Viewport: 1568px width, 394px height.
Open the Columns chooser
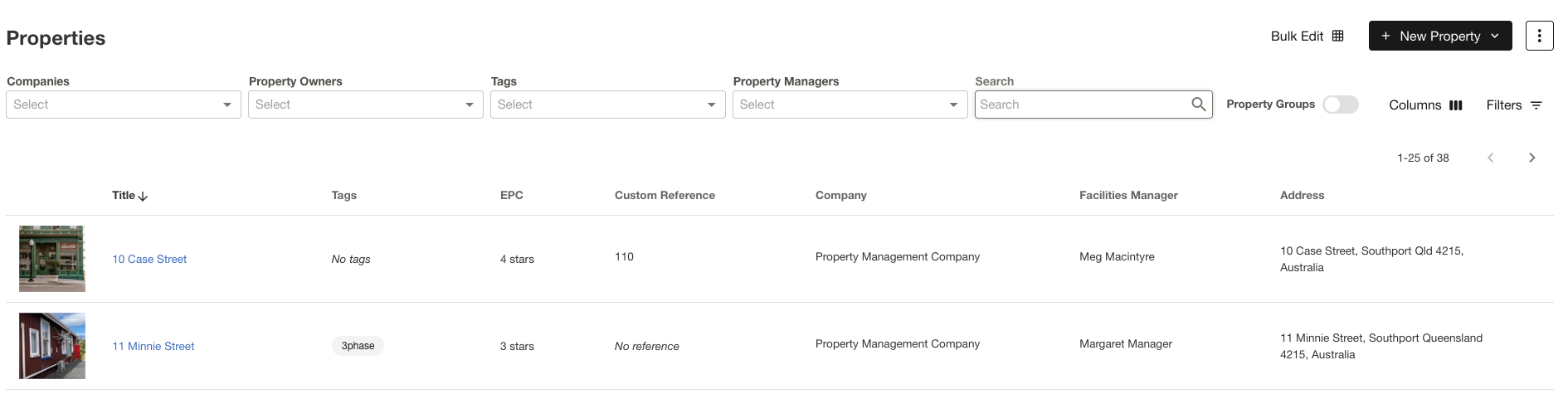tap(1425, 105)
